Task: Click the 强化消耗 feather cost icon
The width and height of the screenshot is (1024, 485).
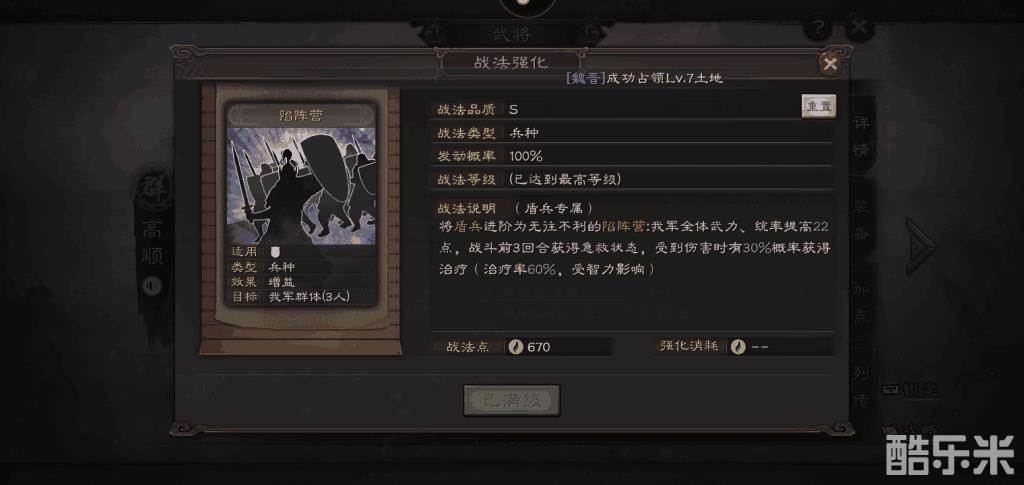Action: click(x=739, y=347)
